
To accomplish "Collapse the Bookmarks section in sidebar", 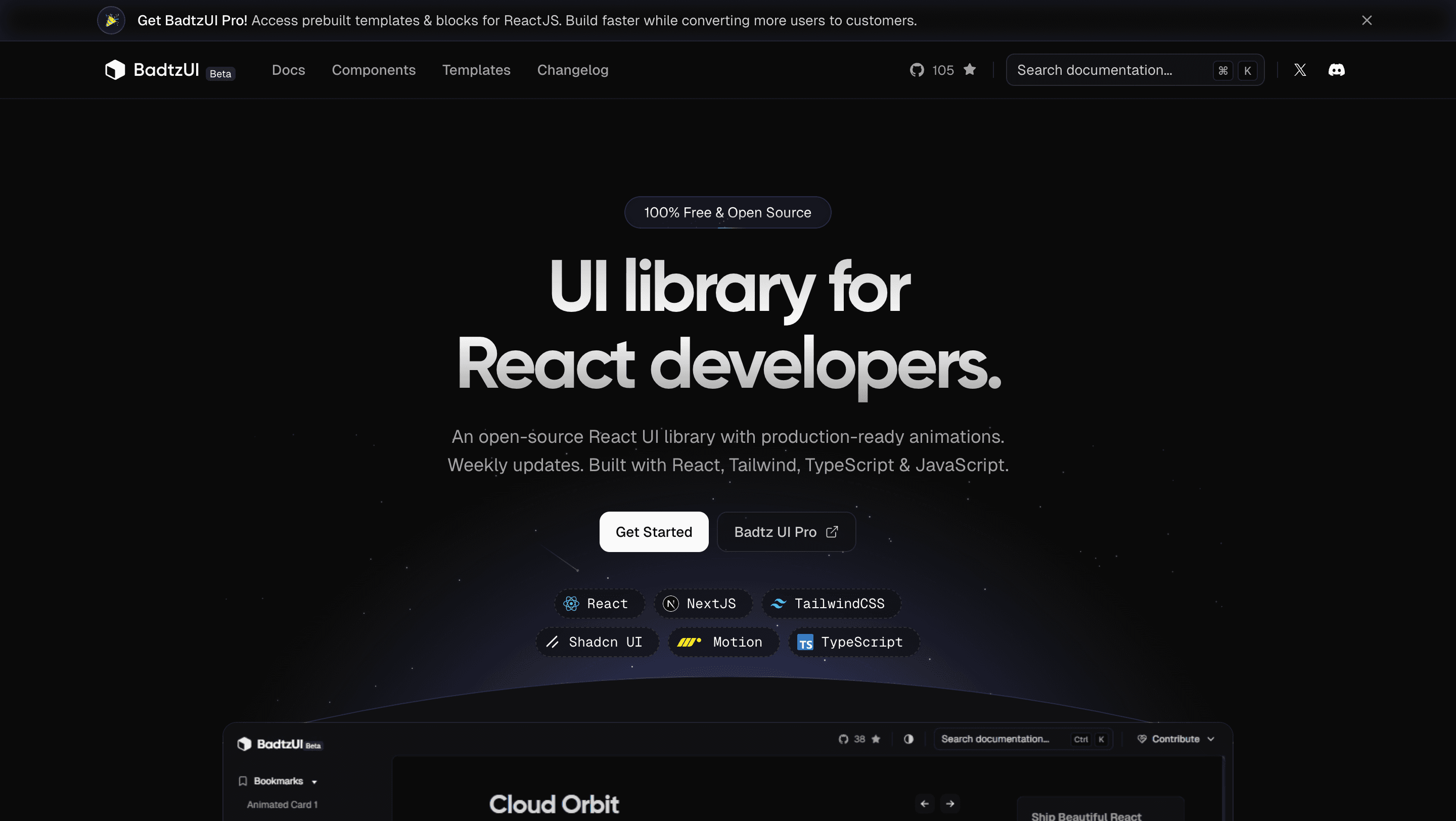I will (x=278, y=781).
